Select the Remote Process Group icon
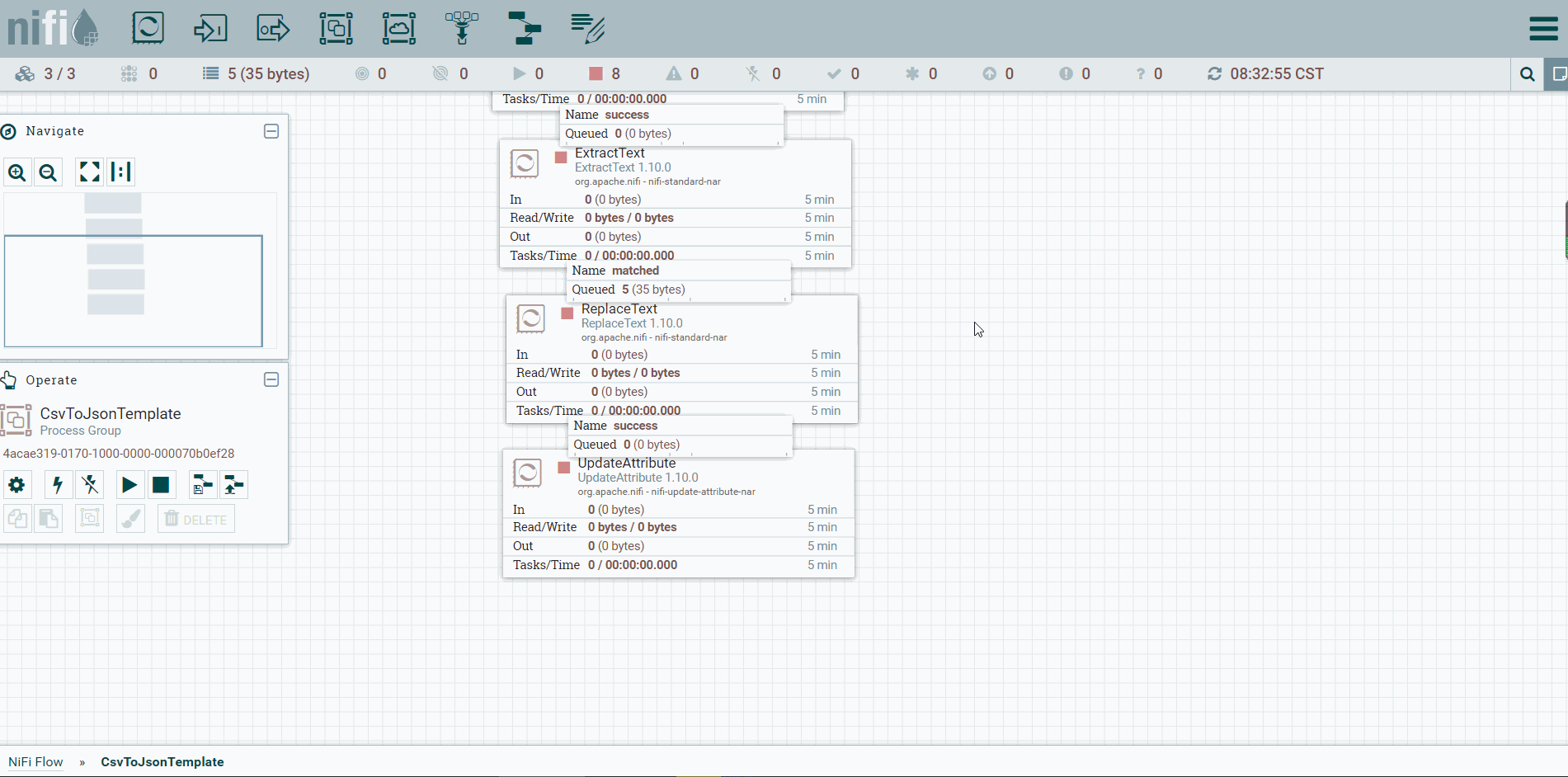The image size is (1568, 777). tap(399, 28)
